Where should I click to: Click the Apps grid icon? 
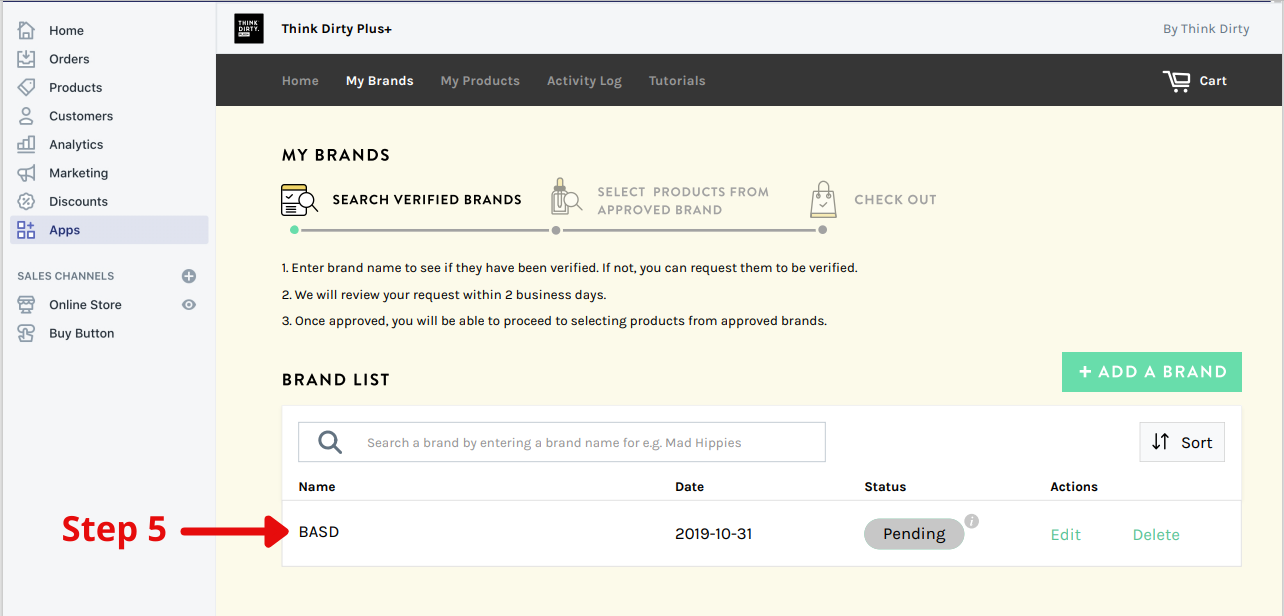26,230
